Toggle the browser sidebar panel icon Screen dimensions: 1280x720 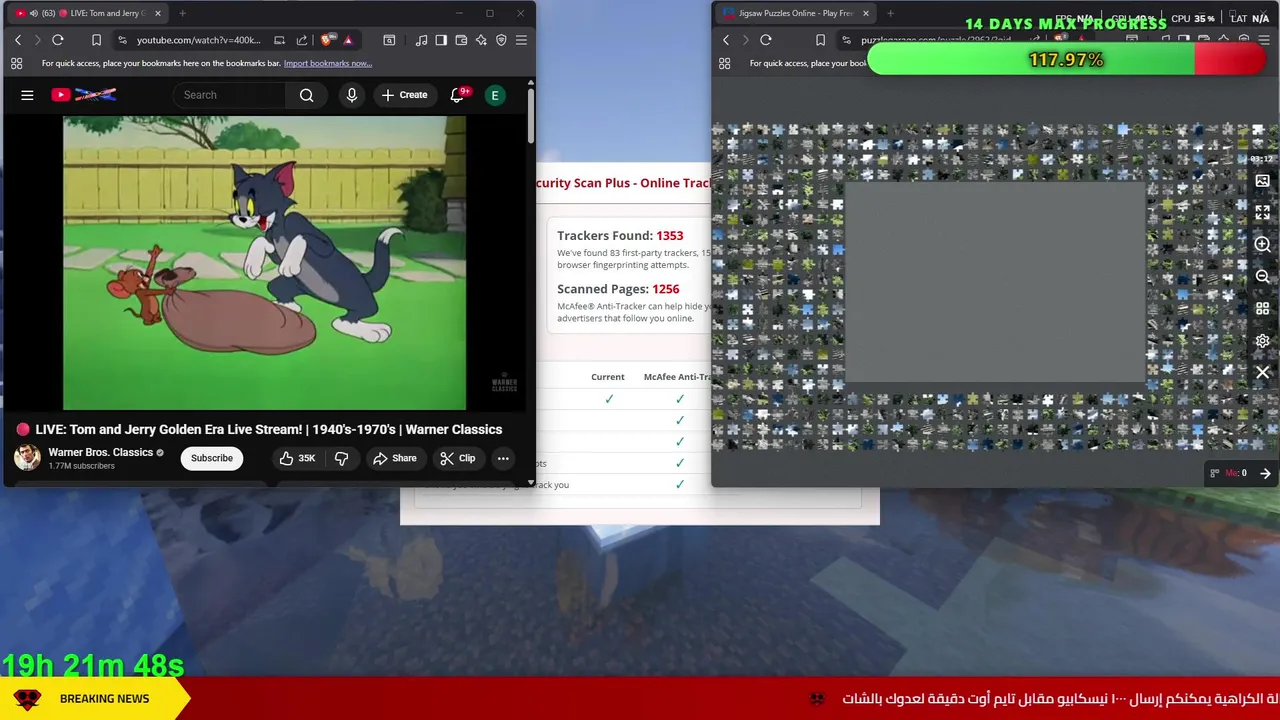tap(441, 40)
